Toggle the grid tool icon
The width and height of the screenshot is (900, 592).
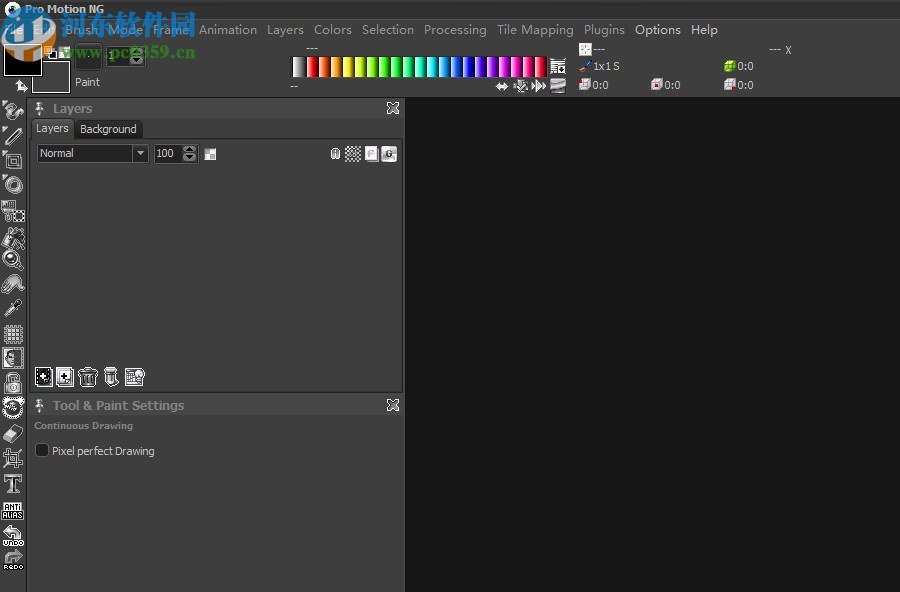pyautogui.click(x=13, y=334)
